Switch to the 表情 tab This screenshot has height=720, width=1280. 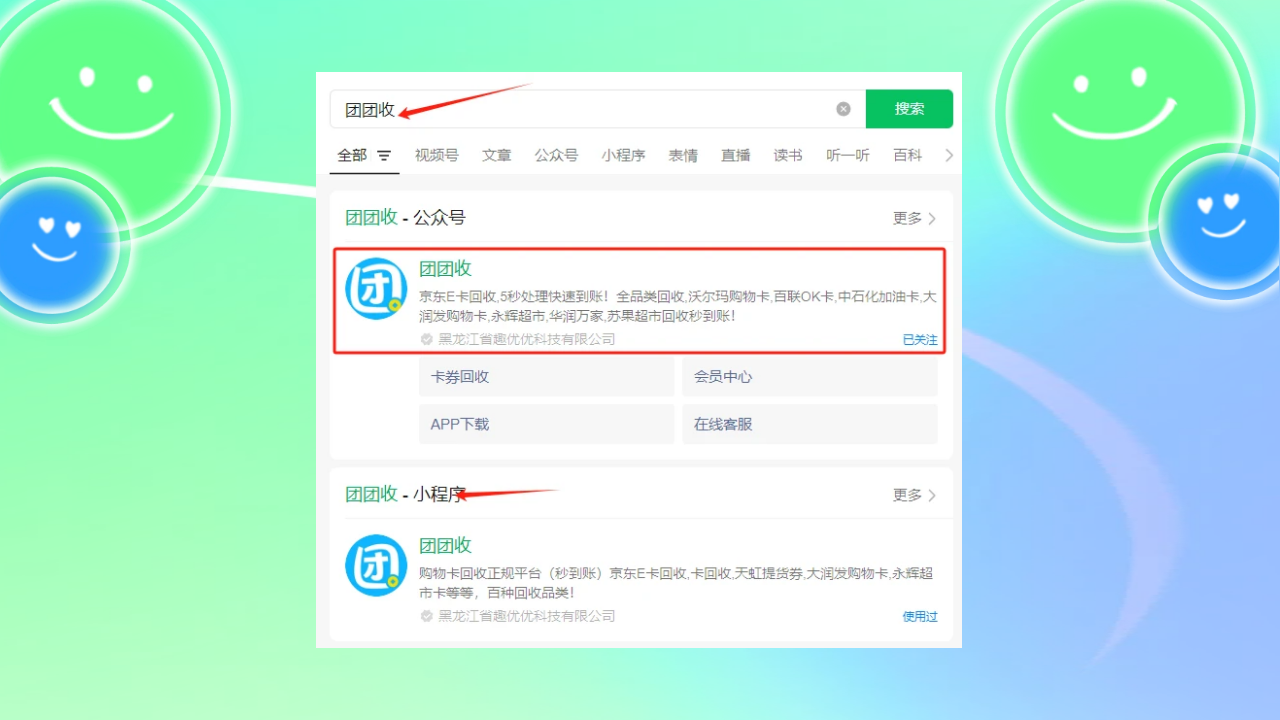pos(683,155)
